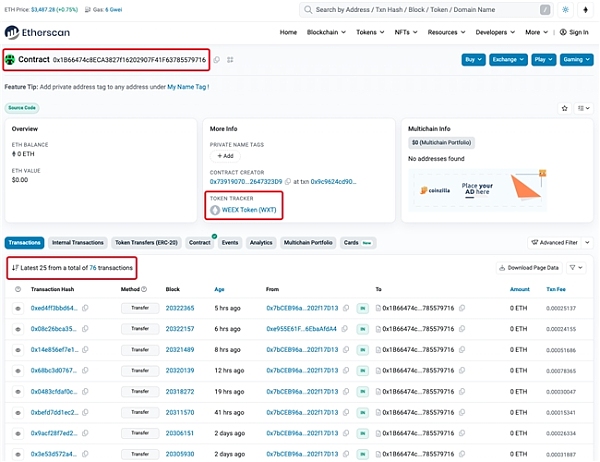
Task: Show the contract address QR code
Action: 230,60
